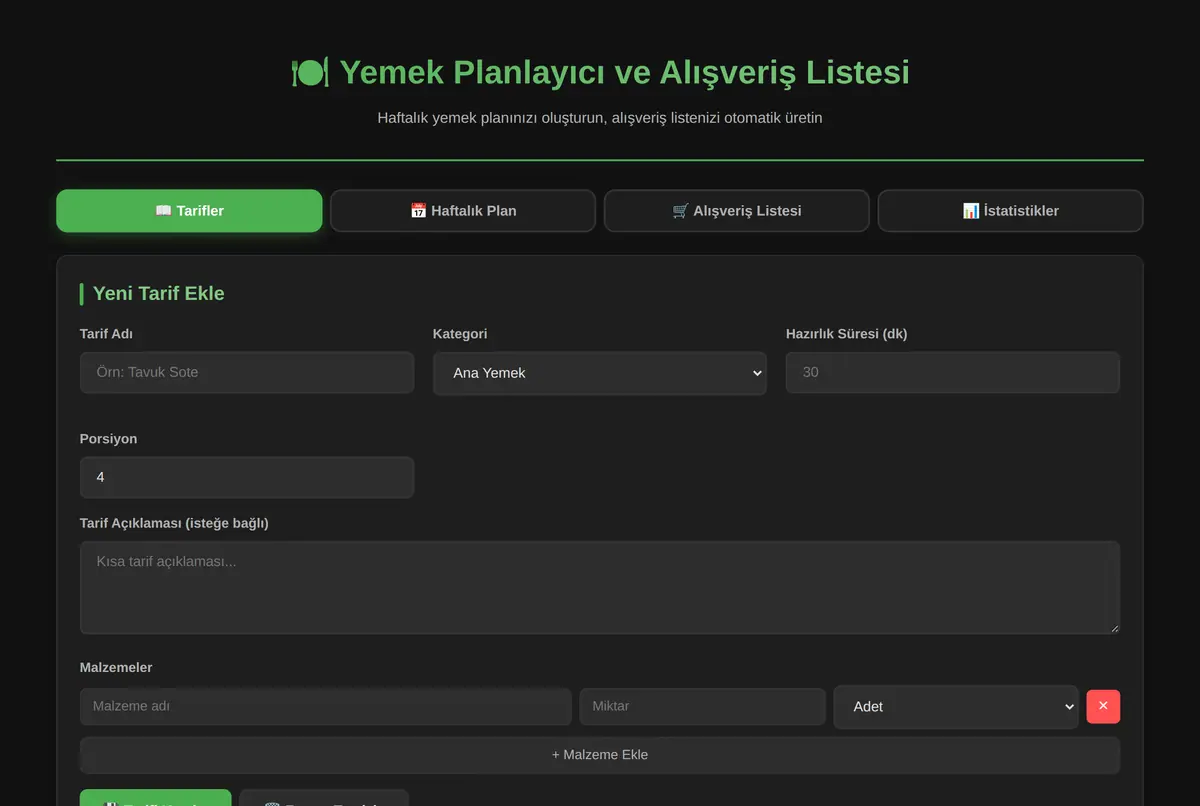Click the Yemek Planlayıcı ve Alışveriş Listesi title

click(x=600, y=73)
